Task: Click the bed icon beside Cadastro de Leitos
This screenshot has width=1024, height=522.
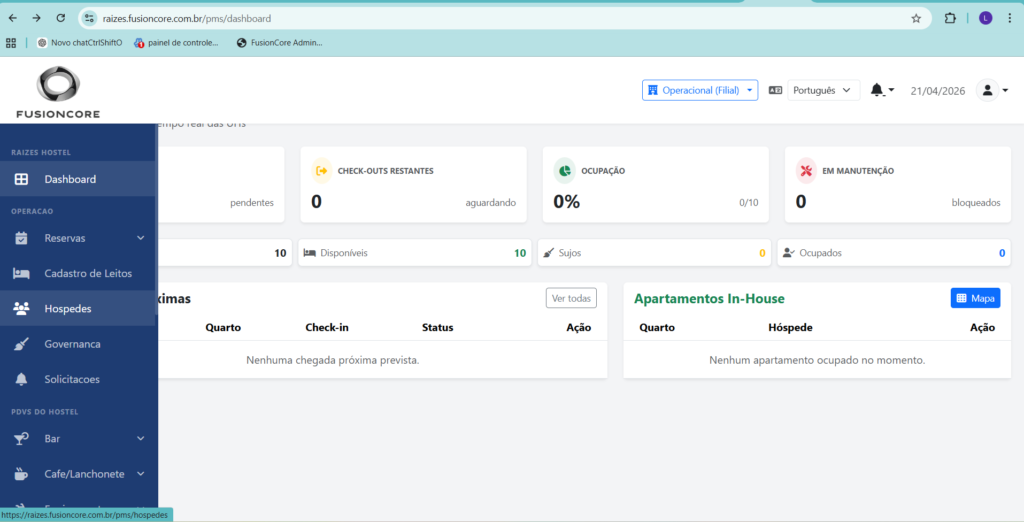Action: click(x=21, y=274)
